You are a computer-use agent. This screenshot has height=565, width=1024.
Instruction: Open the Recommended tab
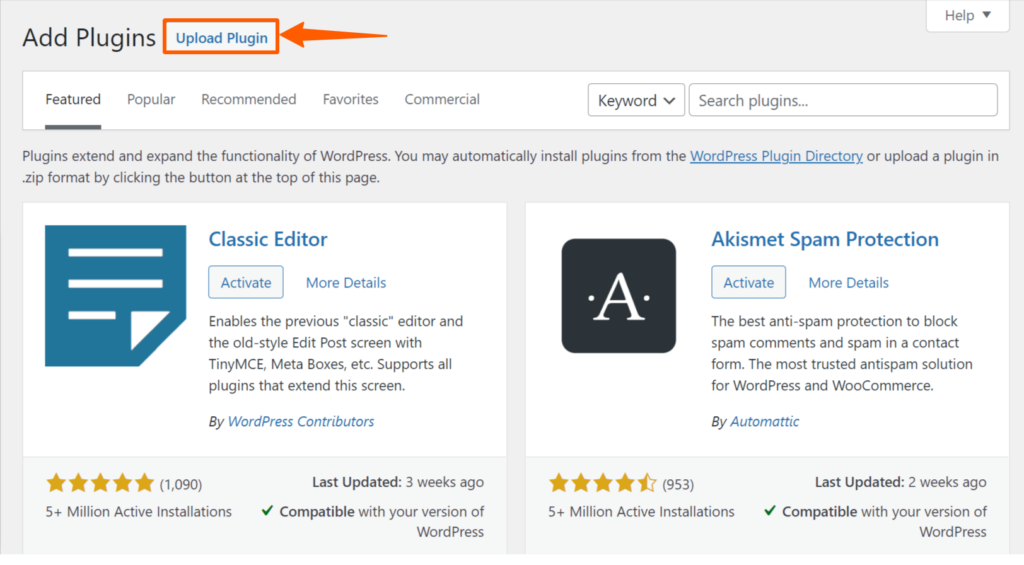point(249,99)
